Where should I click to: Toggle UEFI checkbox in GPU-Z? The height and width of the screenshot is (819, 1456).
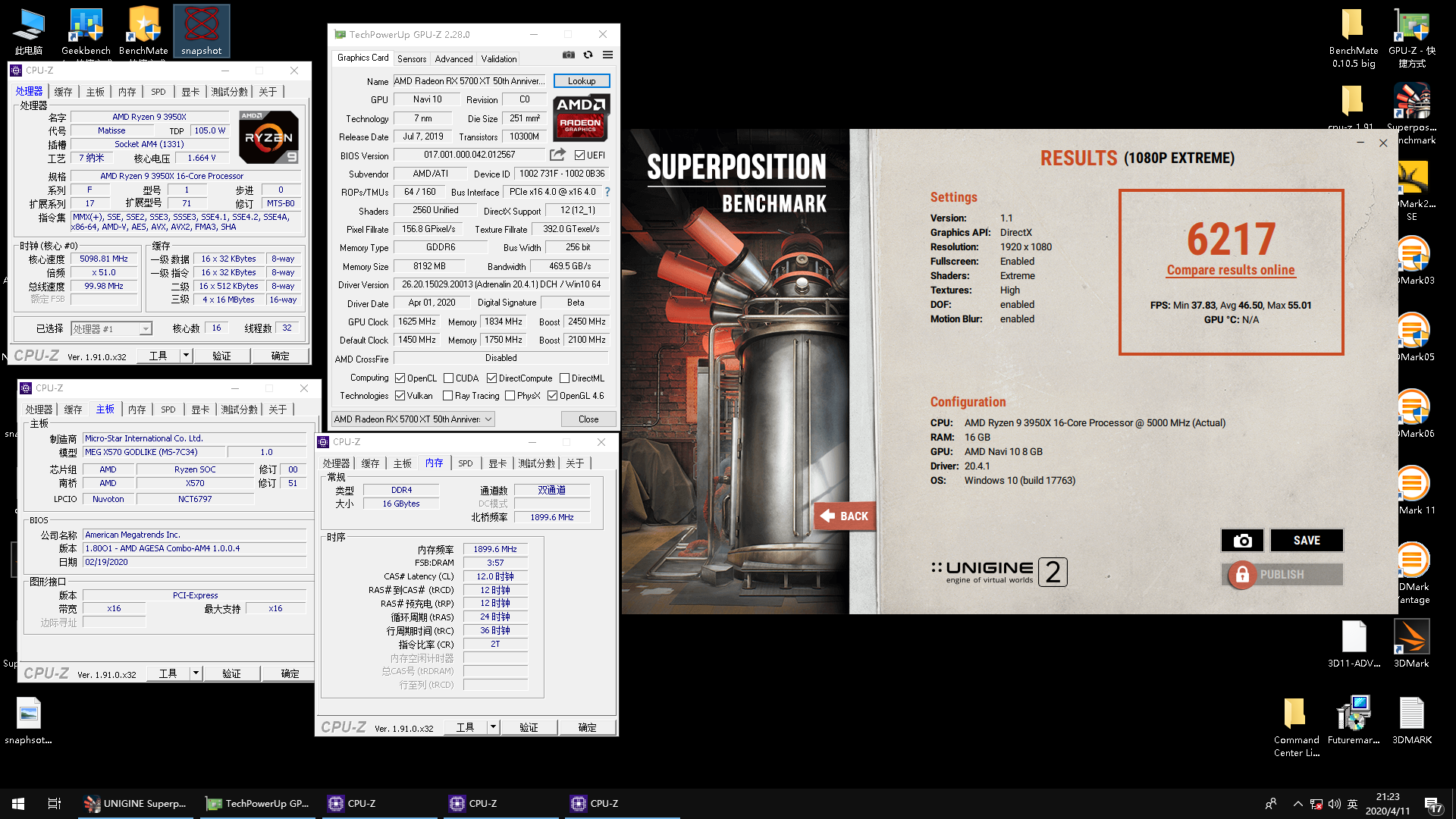click(579, 155)
